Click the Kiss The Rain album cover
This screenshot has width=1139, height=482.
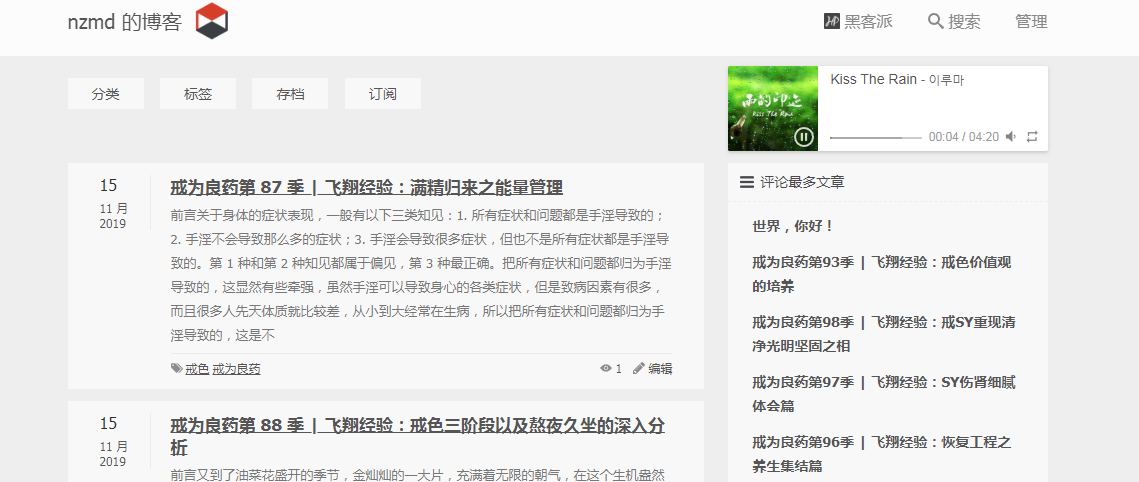pos(773,109)
